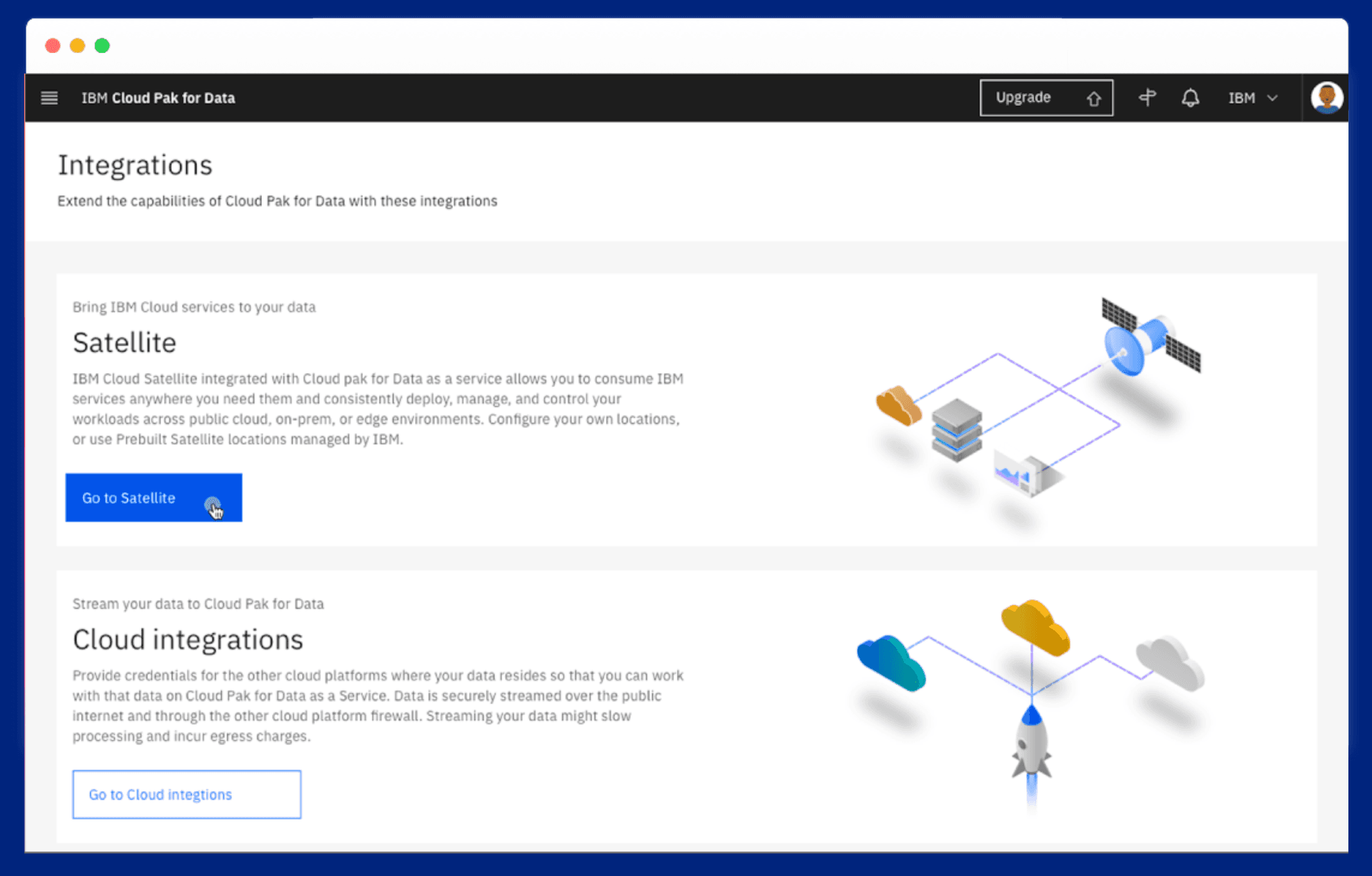Click the gray cloud in the Cloud integrations graphic
Viewport: 1372px width, 876px height.
1168,661
